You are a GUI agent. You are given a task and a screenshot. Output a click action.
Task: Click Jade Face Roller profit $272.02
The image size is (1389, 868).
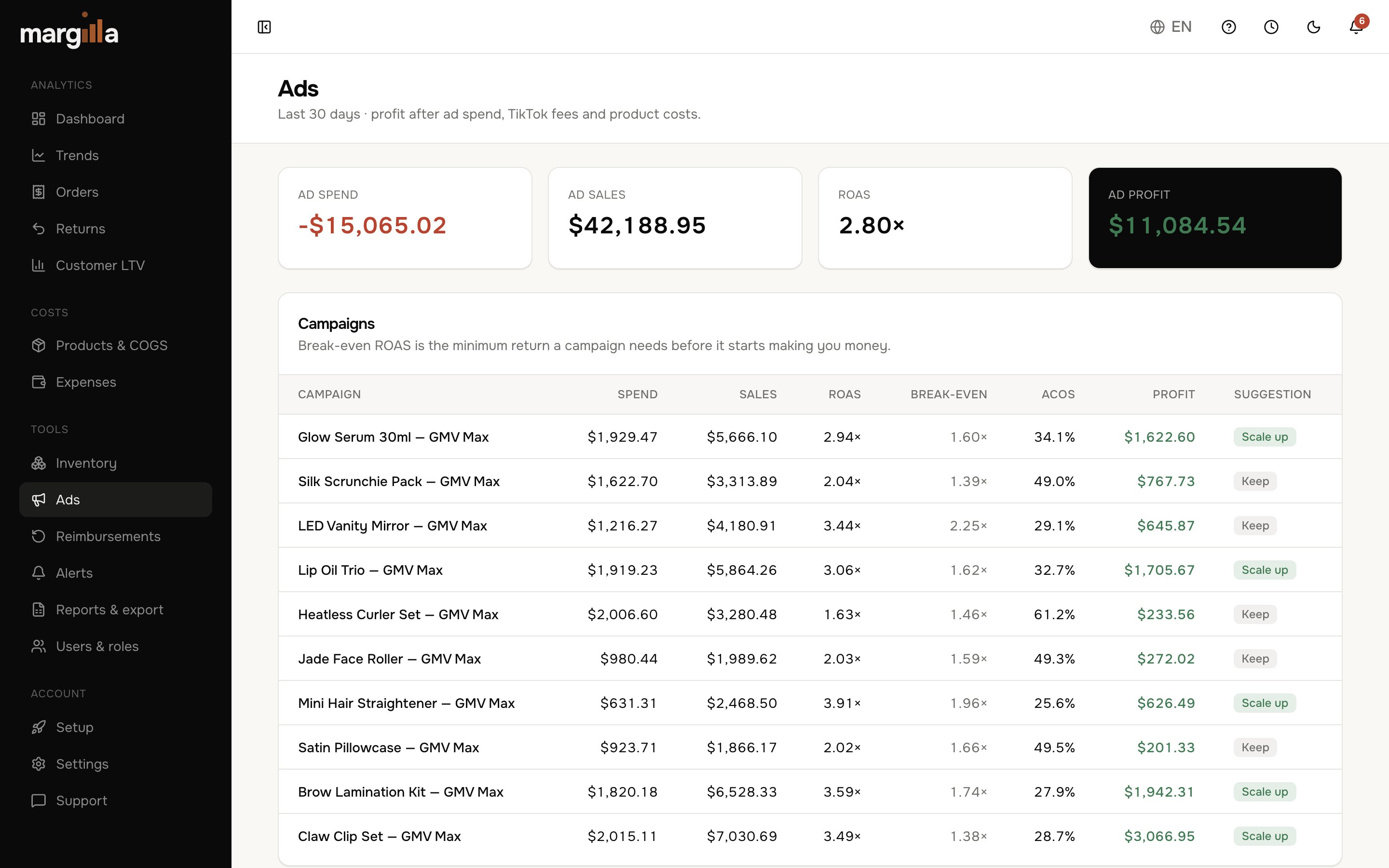(1166, 659)
